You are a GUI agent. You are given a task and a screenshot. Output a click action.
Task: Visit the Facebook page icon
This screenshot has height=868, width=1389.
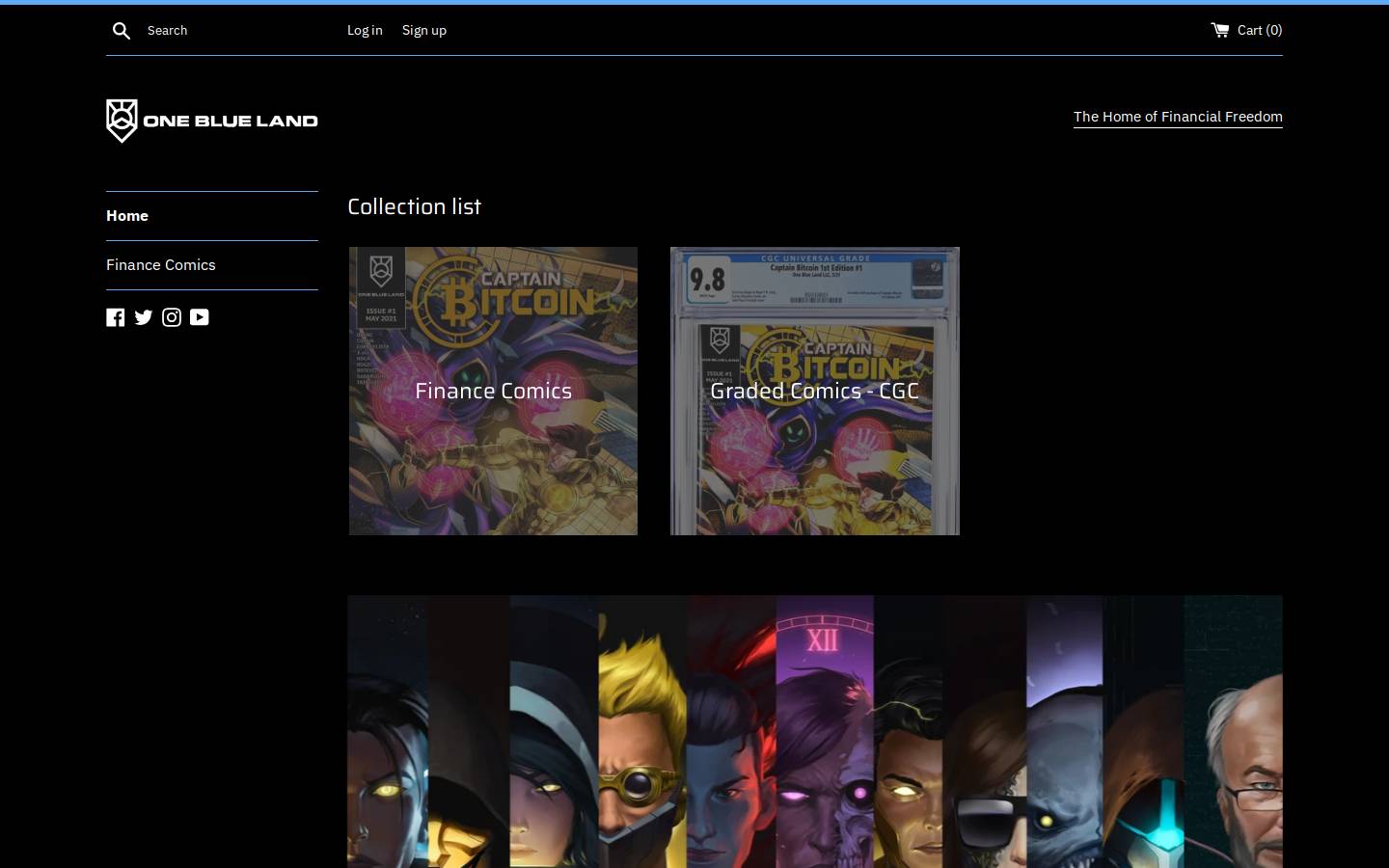116,317
